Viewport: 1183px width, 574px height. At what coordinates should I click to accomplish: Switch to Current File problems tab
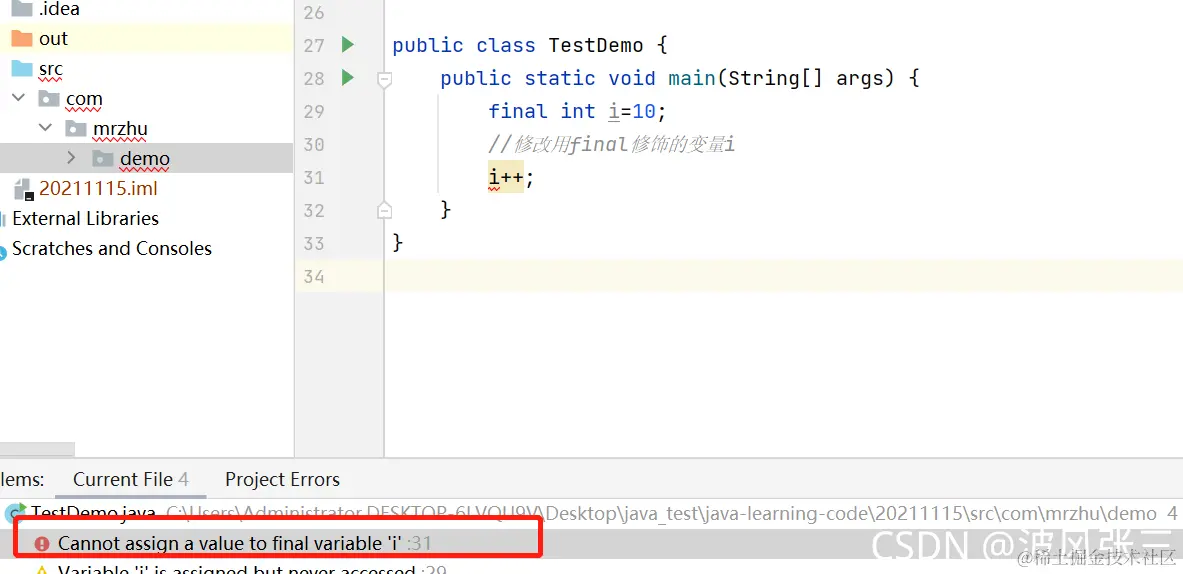tap(131, 479)
